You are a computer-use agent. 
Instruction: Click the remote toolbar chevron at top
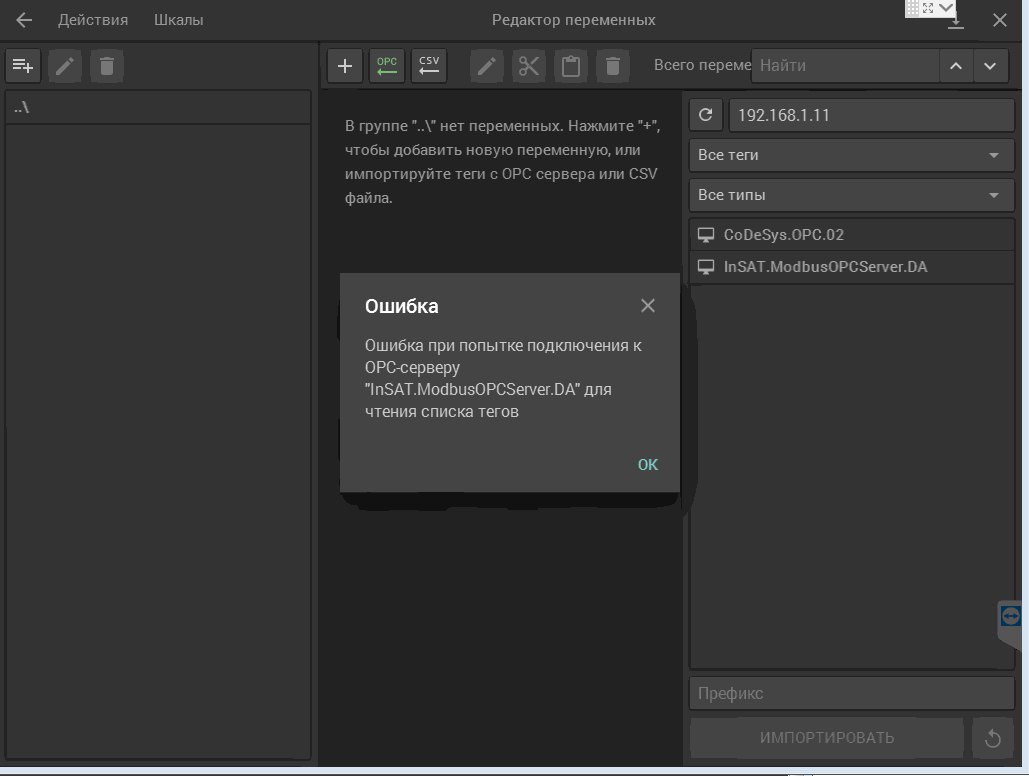tap(946, 7)
